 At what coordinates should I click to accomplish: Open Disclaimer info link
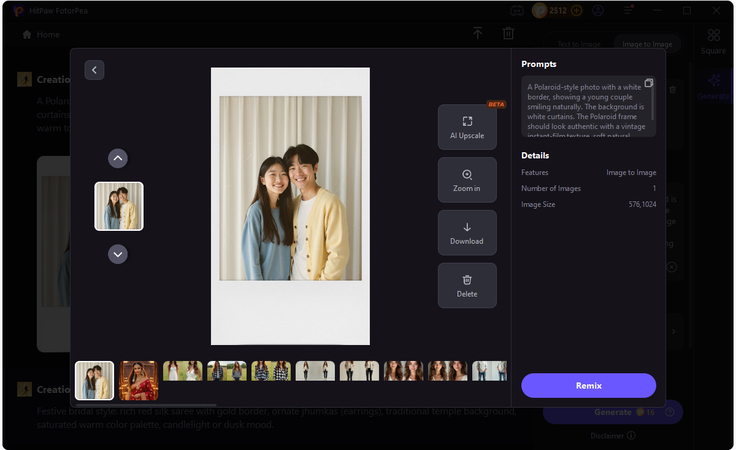click(613, 435)
